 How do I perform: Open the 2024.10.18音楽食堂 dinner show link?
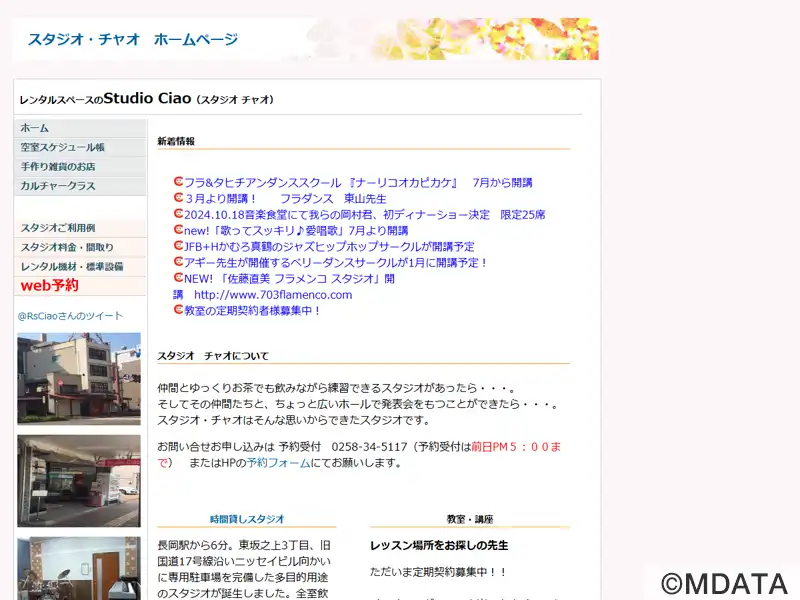pos(364,214)
